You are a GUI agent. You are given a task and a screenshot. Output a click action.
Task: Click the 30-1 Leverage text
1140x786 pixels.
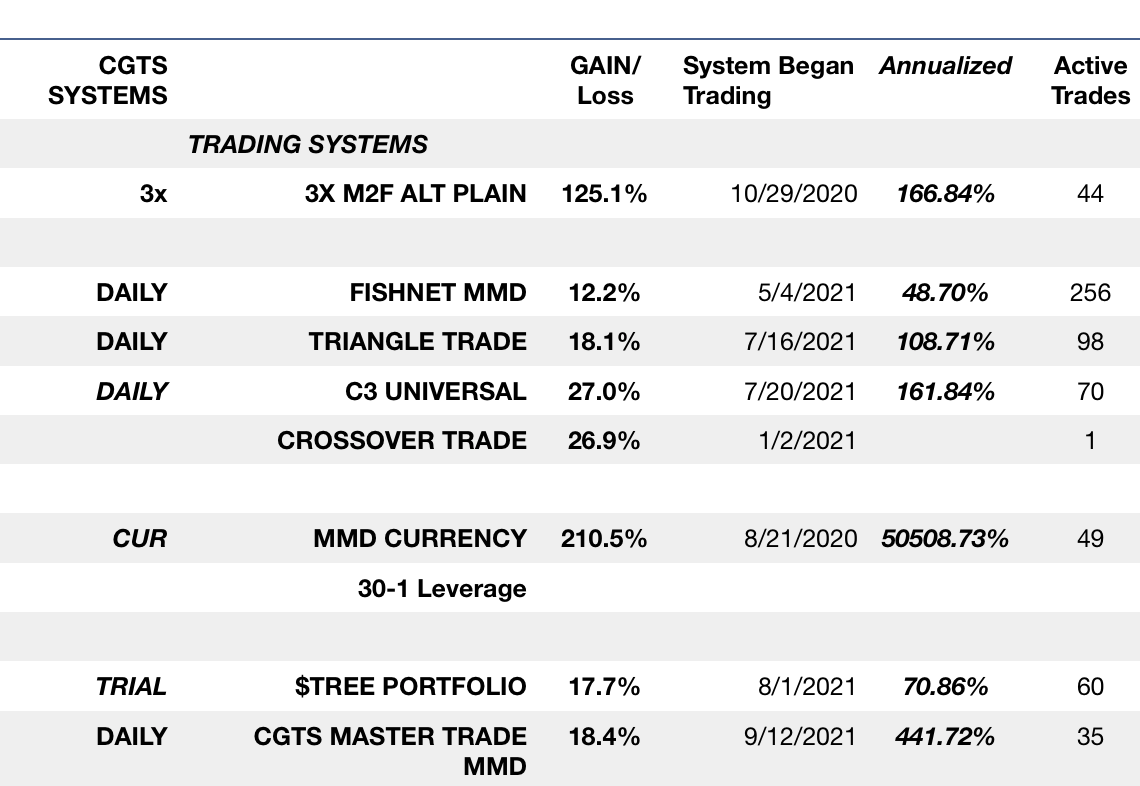click(441, 588)
